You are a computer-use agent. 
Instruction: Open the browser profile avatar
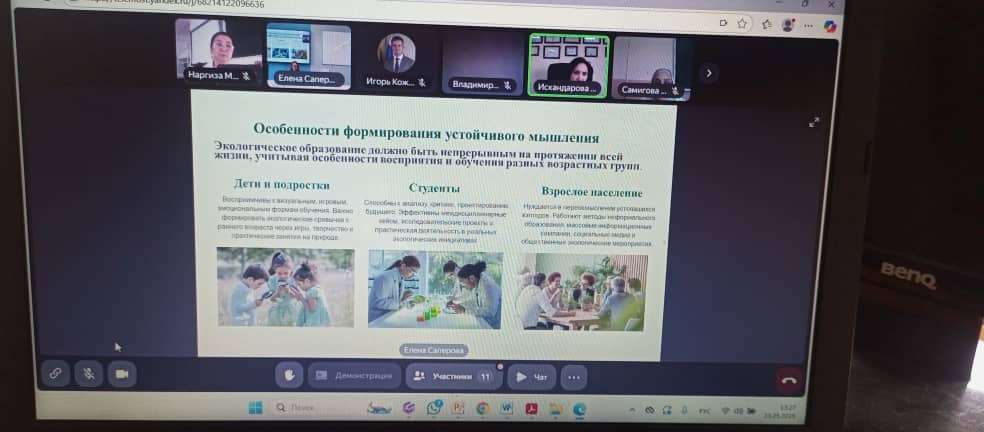pyautogui.click(x=788, y=25)
